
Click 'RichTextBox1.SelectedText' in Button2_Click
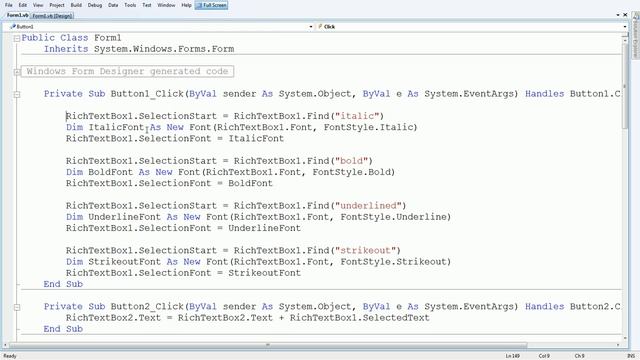(x=360, y=318)
